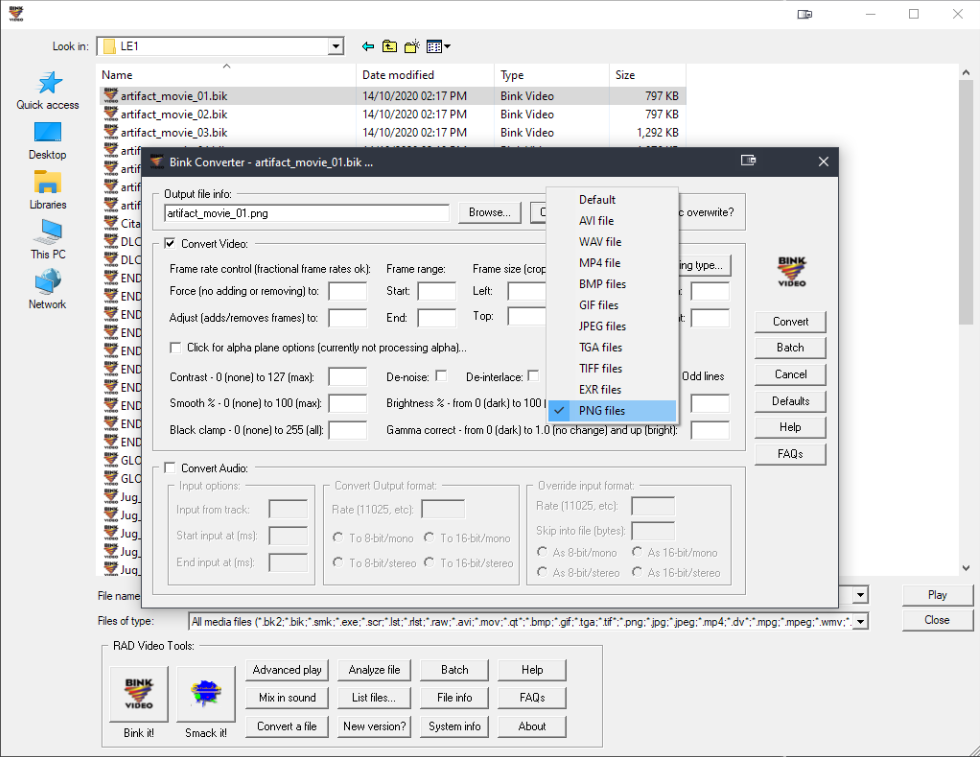980x757 pixels.
Task: Click the file icon of artifact_movie_03.bik
Action: point(111,132)
